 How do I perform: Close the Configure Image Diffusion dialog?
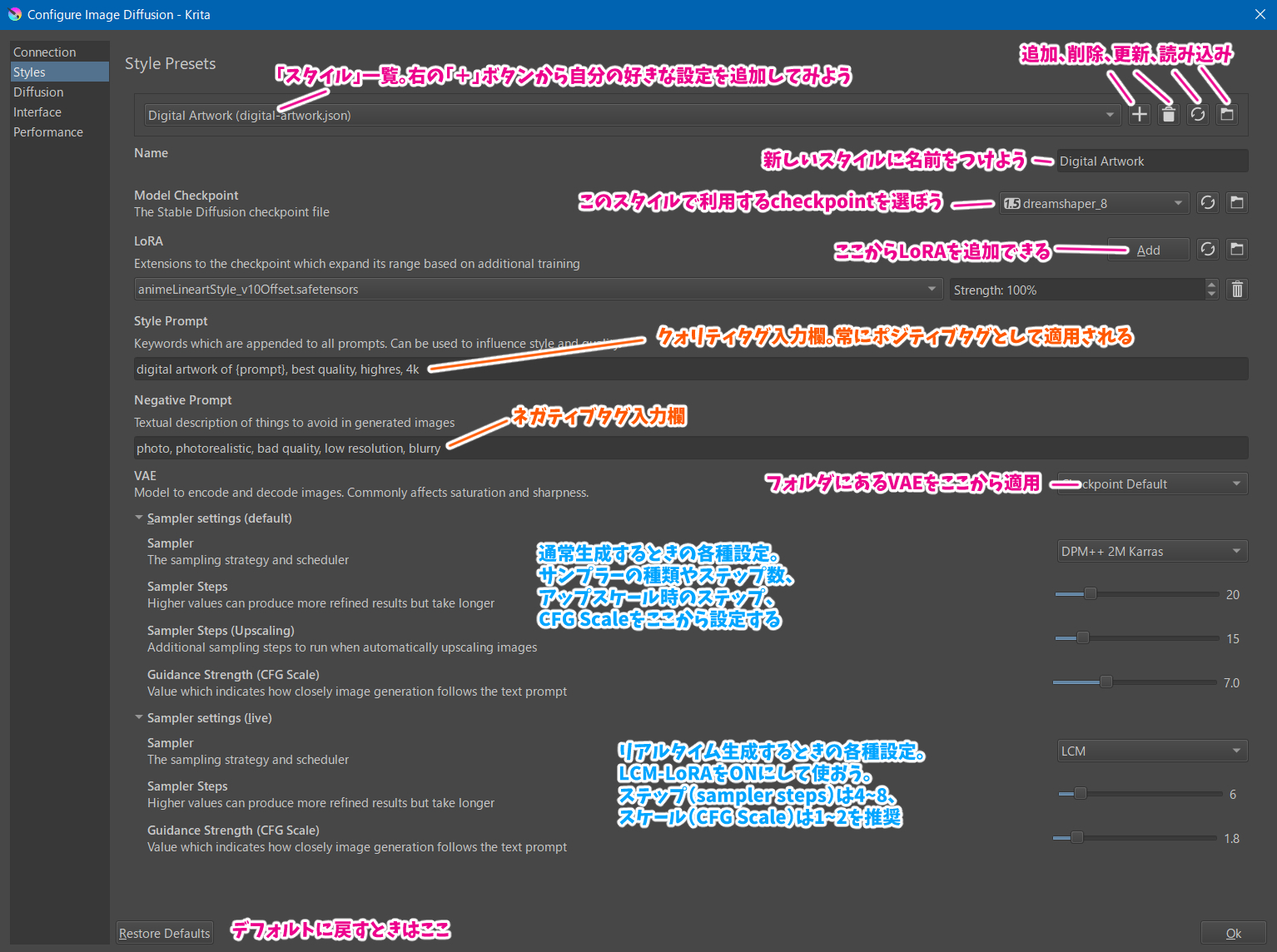pos(1260,14)
